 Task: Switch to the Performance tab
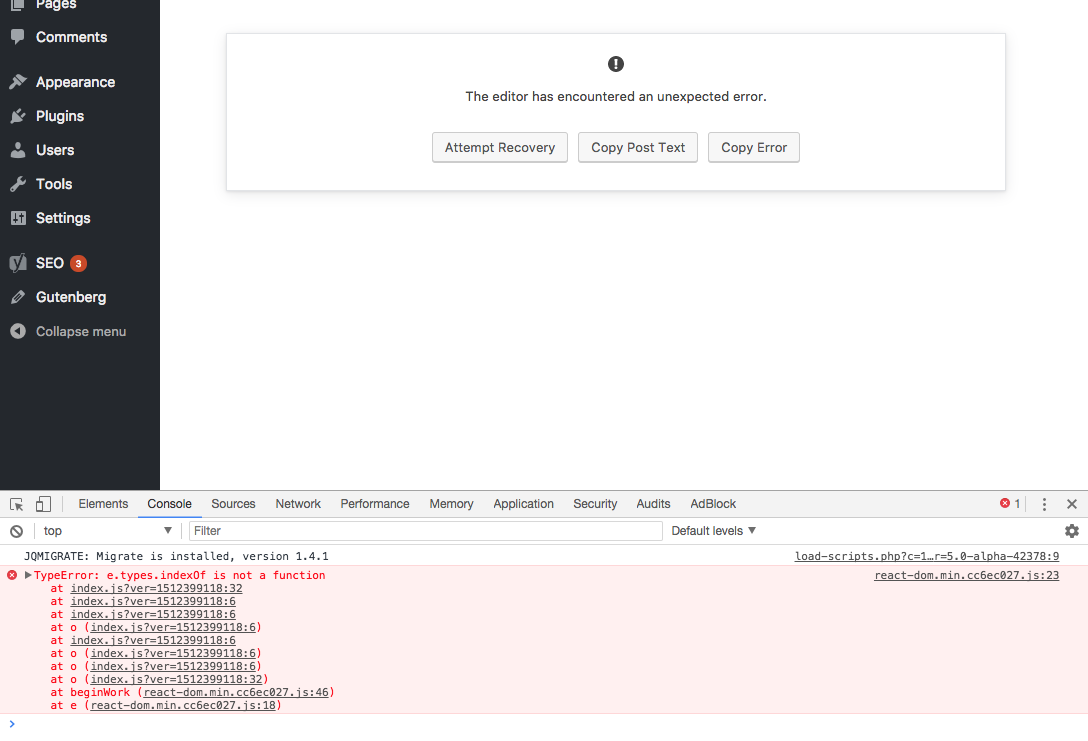pyautogui.click(x=375, y=504)
